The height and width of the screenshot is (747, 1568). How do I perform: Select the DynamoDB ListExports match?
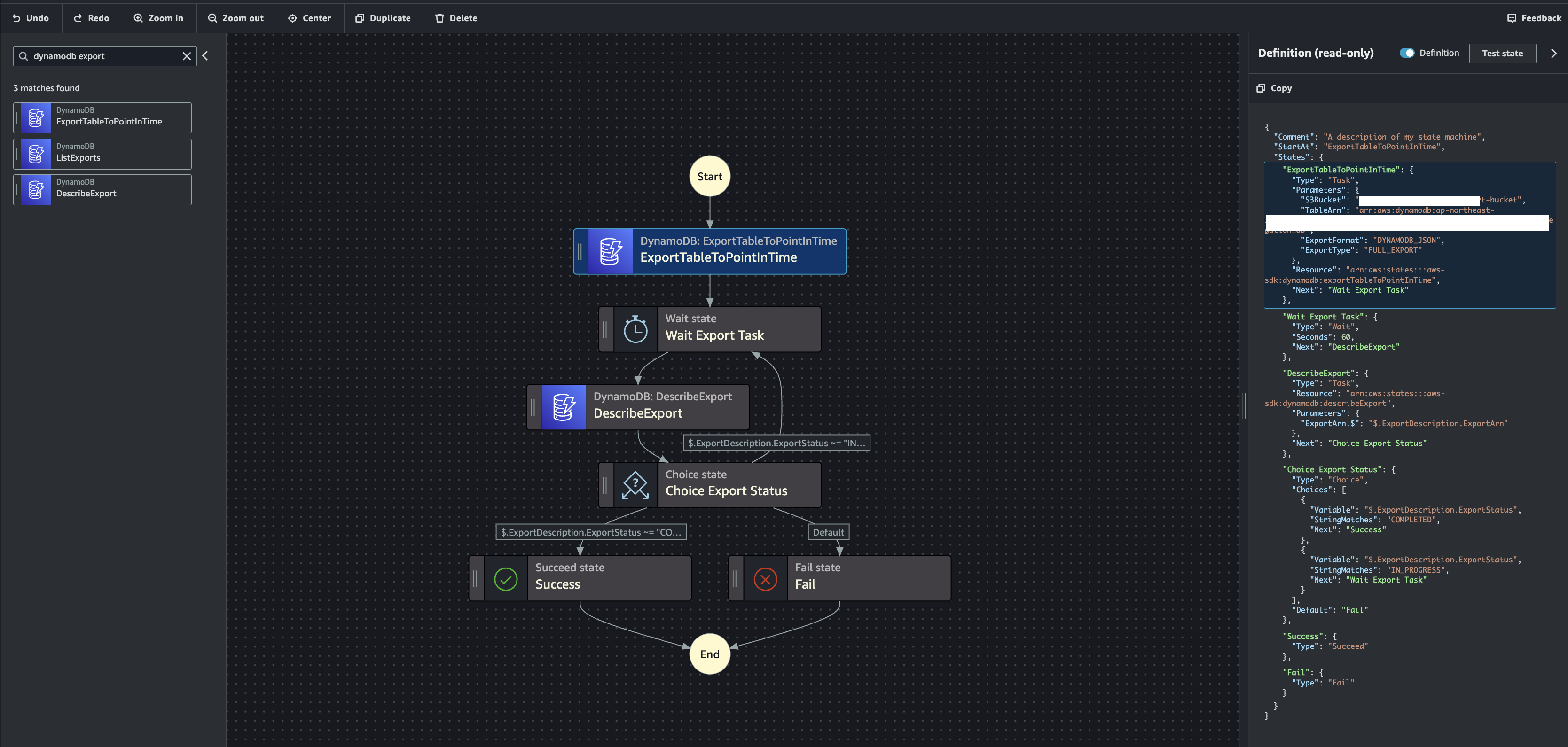point(102,153)
